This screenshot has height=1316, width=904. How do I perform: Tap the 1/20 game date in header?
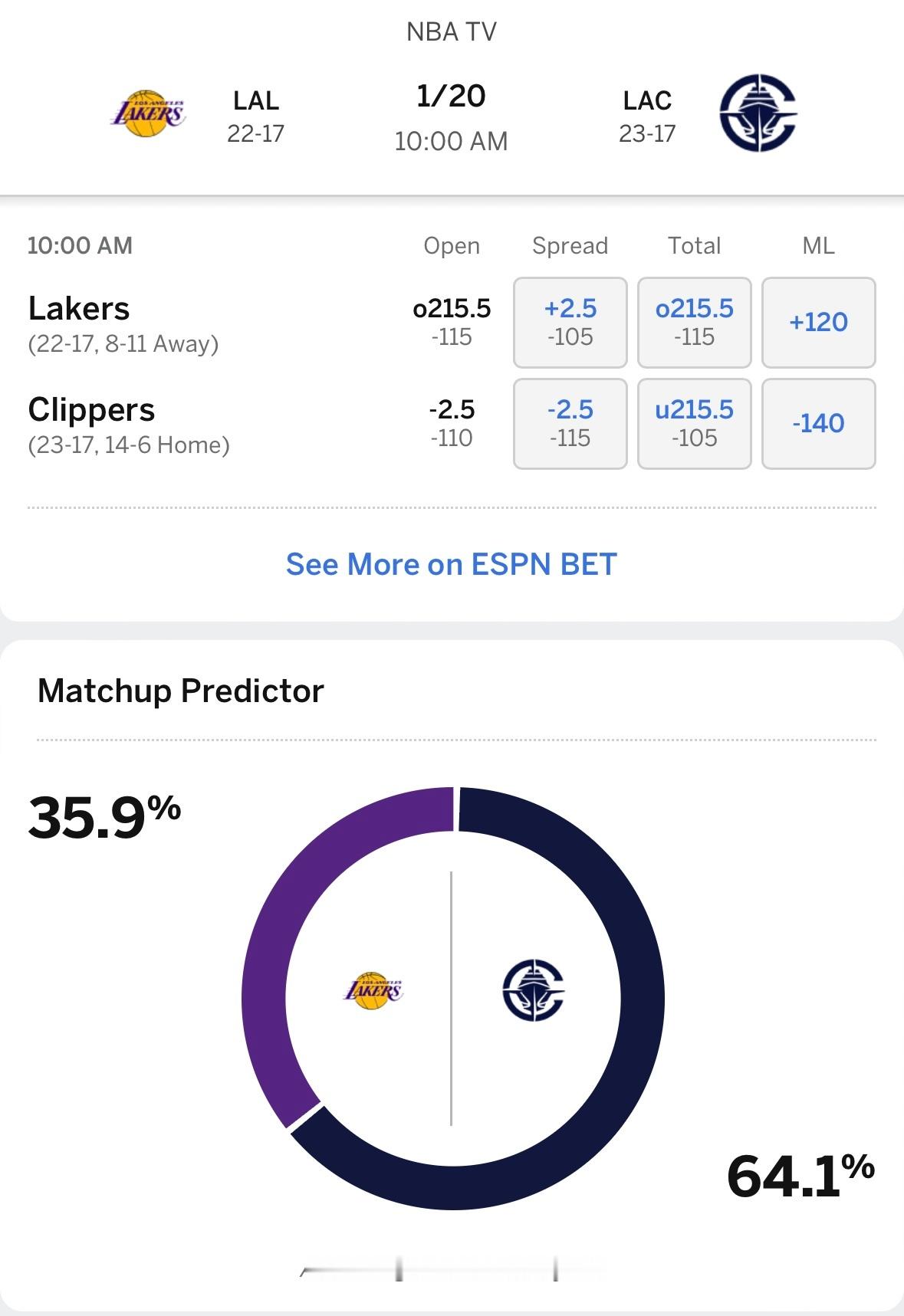tap(451, 96)
